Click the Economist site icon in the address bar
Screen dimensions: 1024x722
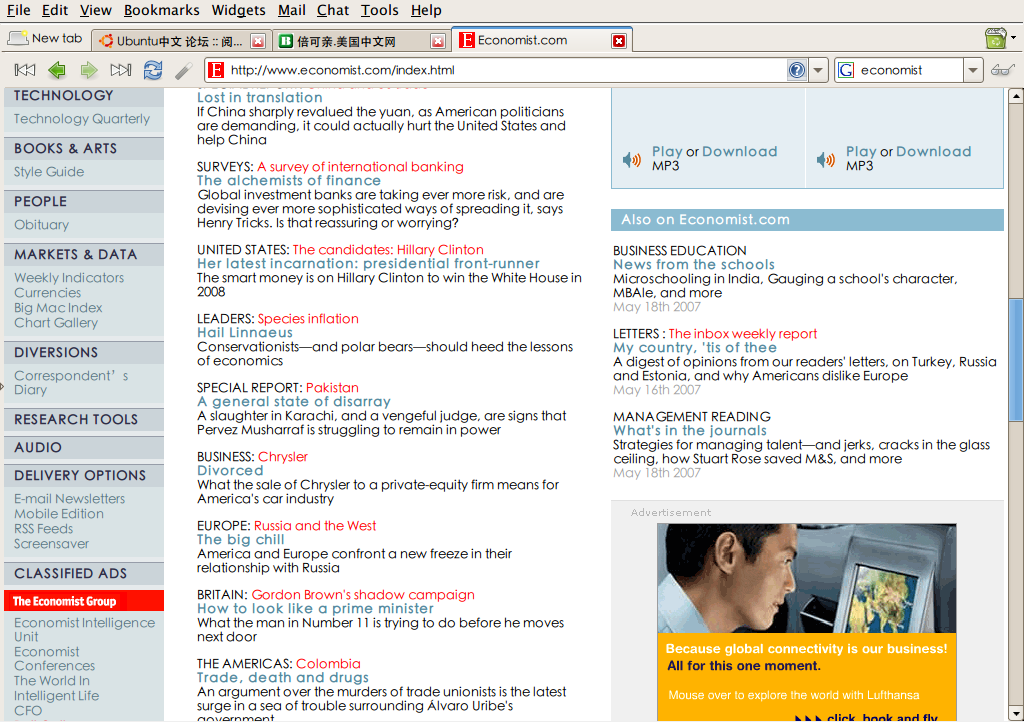[216, 70]
